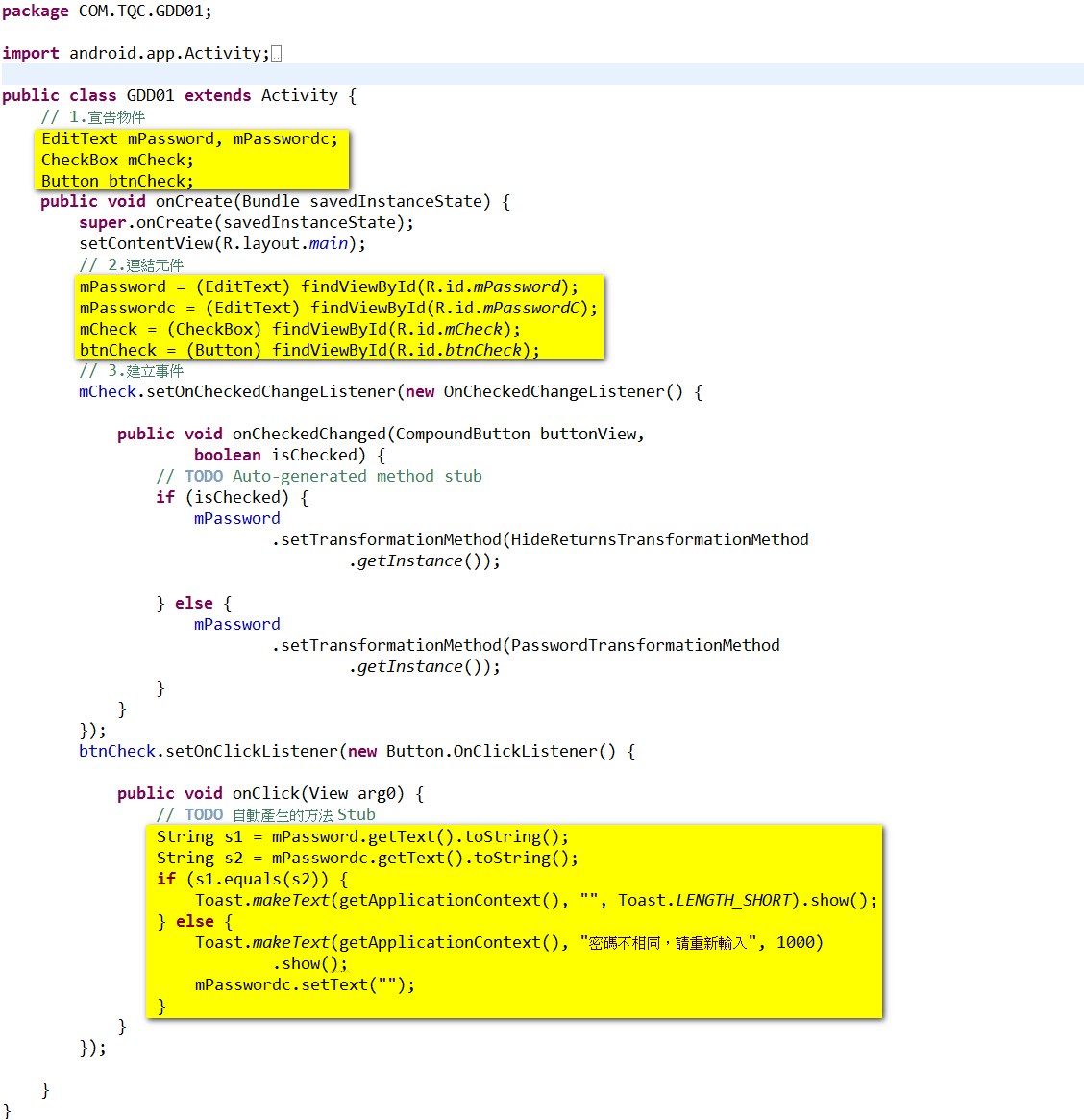Click the setTransformationMethod(HideReturnsTransformationMethod line

[x=540, y=540]
